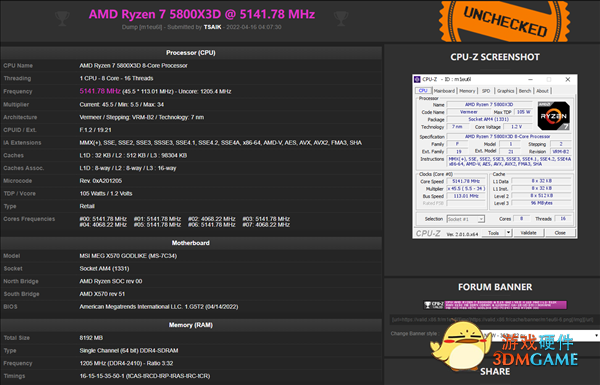This screenshot has width=600, height=385.
Task: Click the timings value '16-15-15-35-50-1'
Action: [145, 376]
